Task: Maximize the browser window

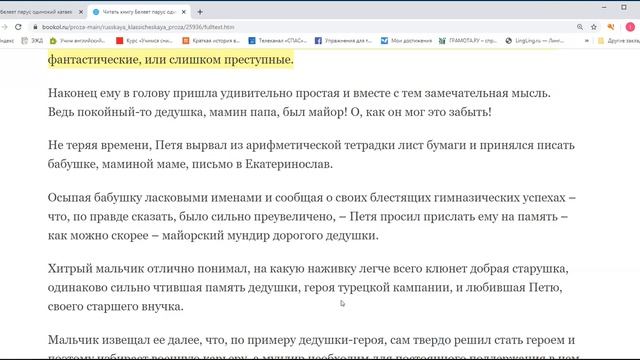Action: (x=624, y=7)
